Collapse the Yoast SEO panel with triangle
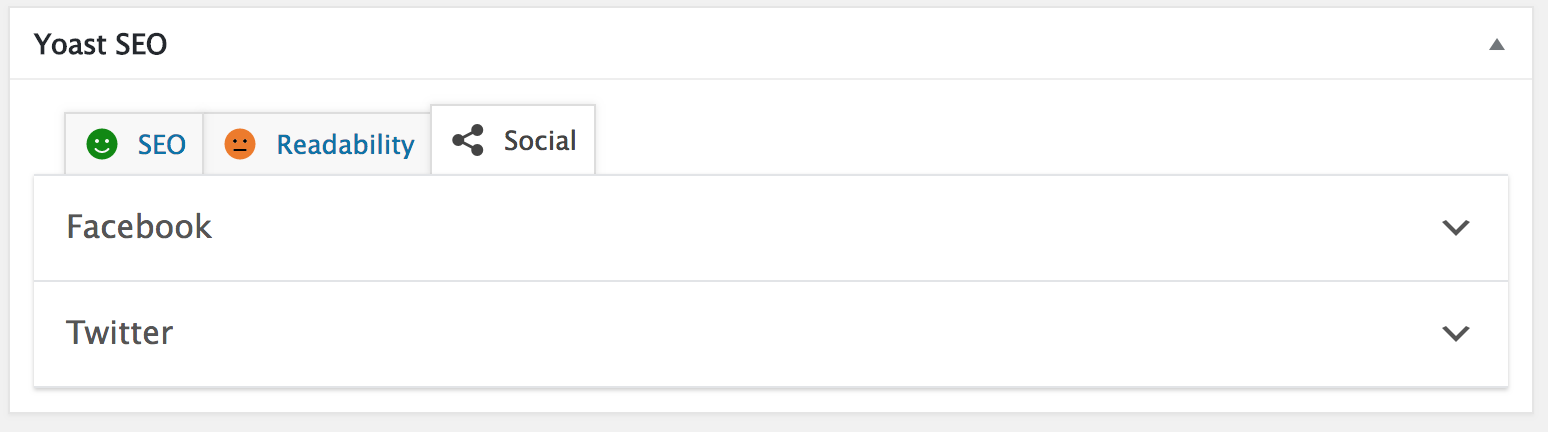The height and width of the screenshot is (432, 1548). click(1496, 44)
